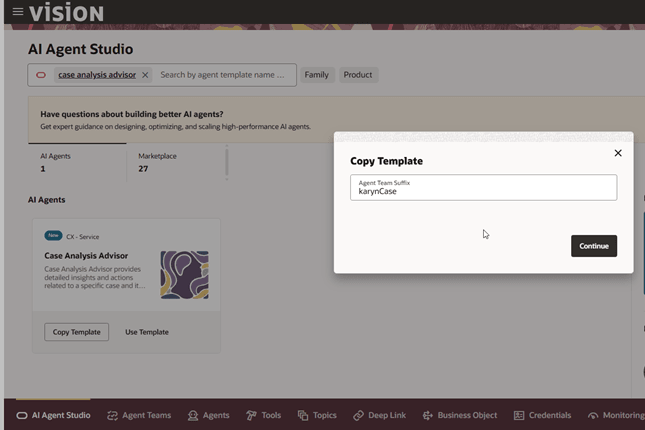Click the Case Analysis Advisor thumbnail image
This screenshot has height=430, width=645.
click(x=184, y=275)
